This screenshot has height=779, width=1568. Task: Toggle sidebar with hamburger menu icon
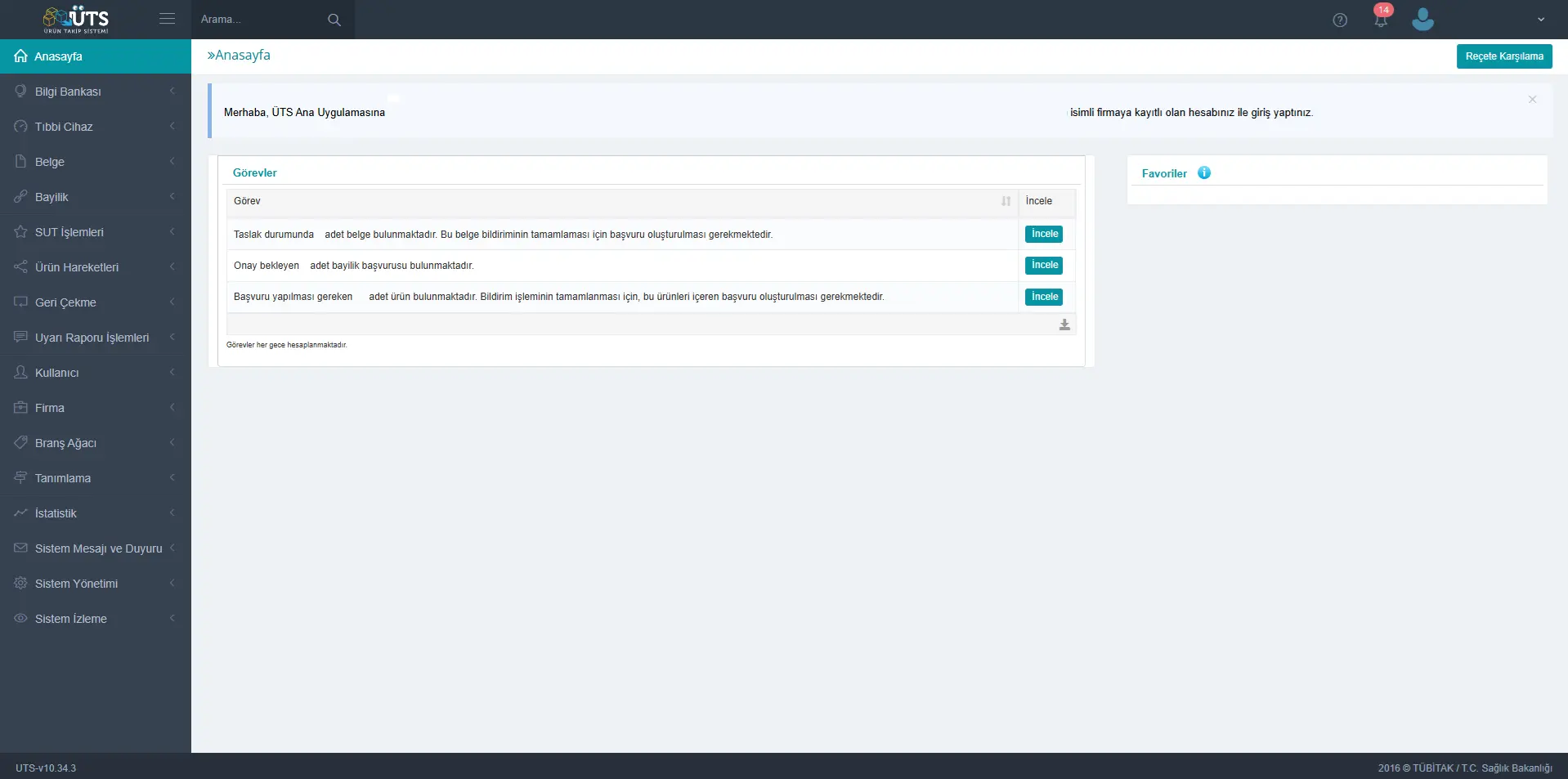pyautogui.click(x=167, y=19)
